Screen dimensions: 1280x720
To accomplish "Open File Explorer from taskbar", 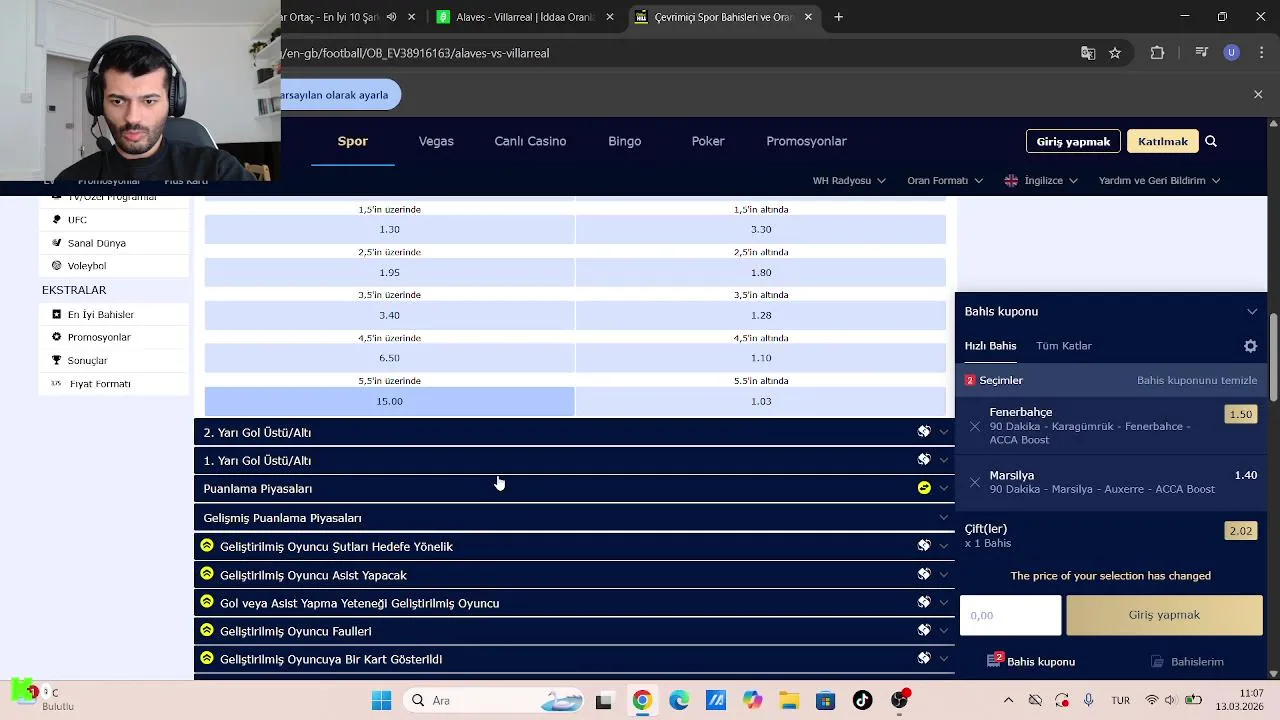I will [x=789, y=701].
